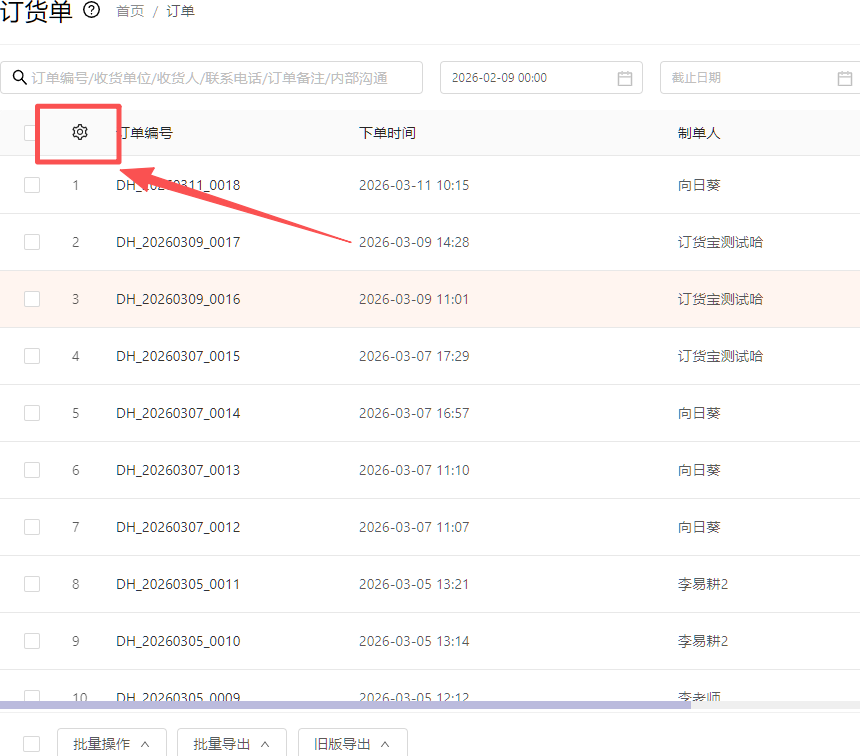Screen dimensions: 860x756
Task: Open calendar icon of 截止日期 field
Action: point(845,78)
